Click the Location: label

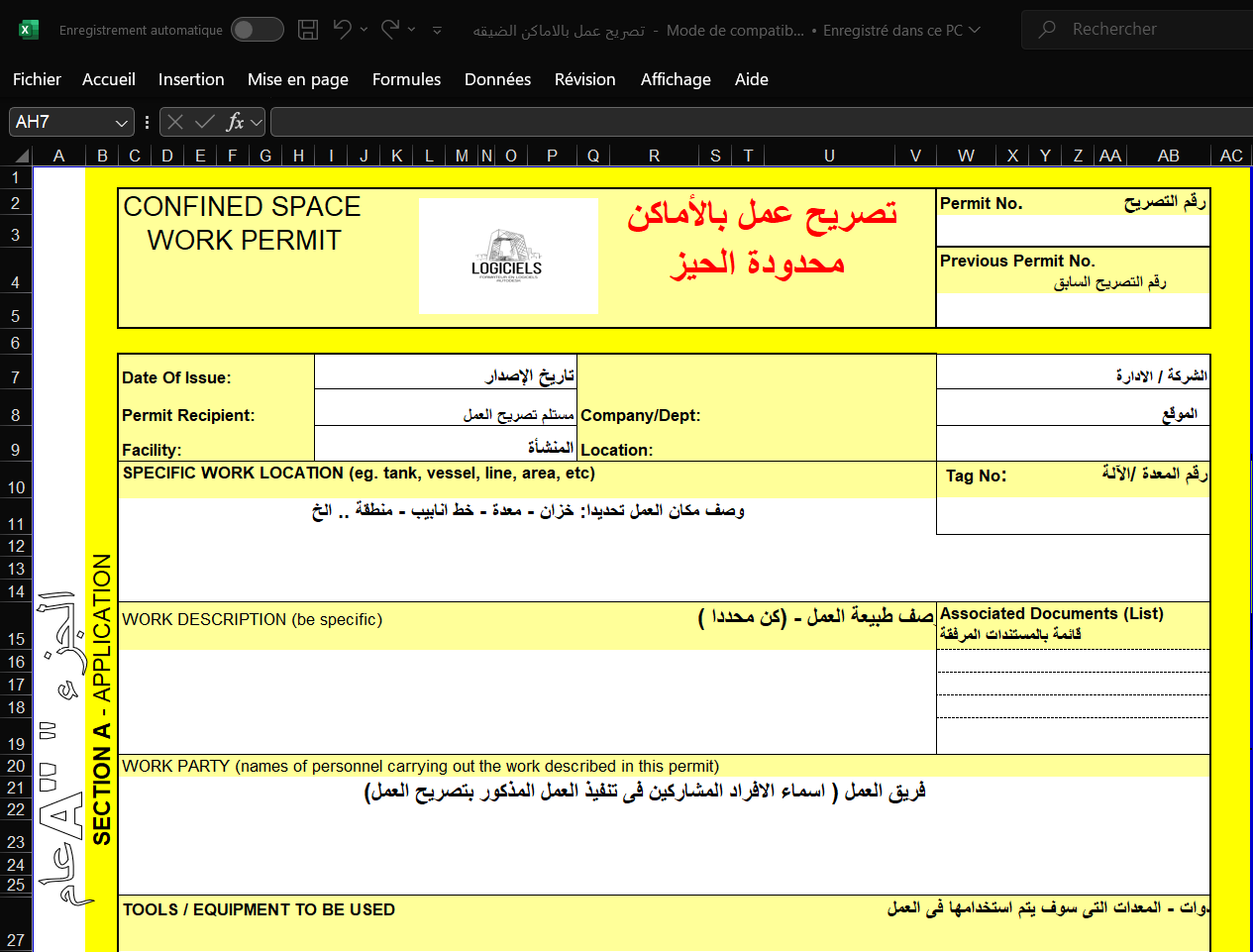click(616, 450)
